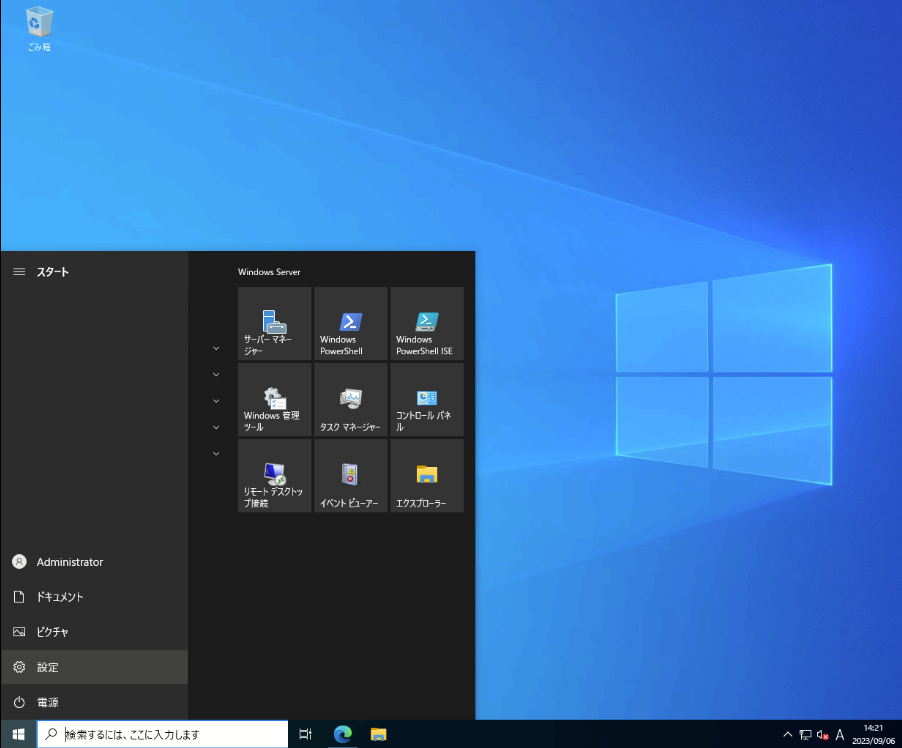The image size is (902, 748).
Task: Click the fifth chevron in the app list
Action: (216, 454)
